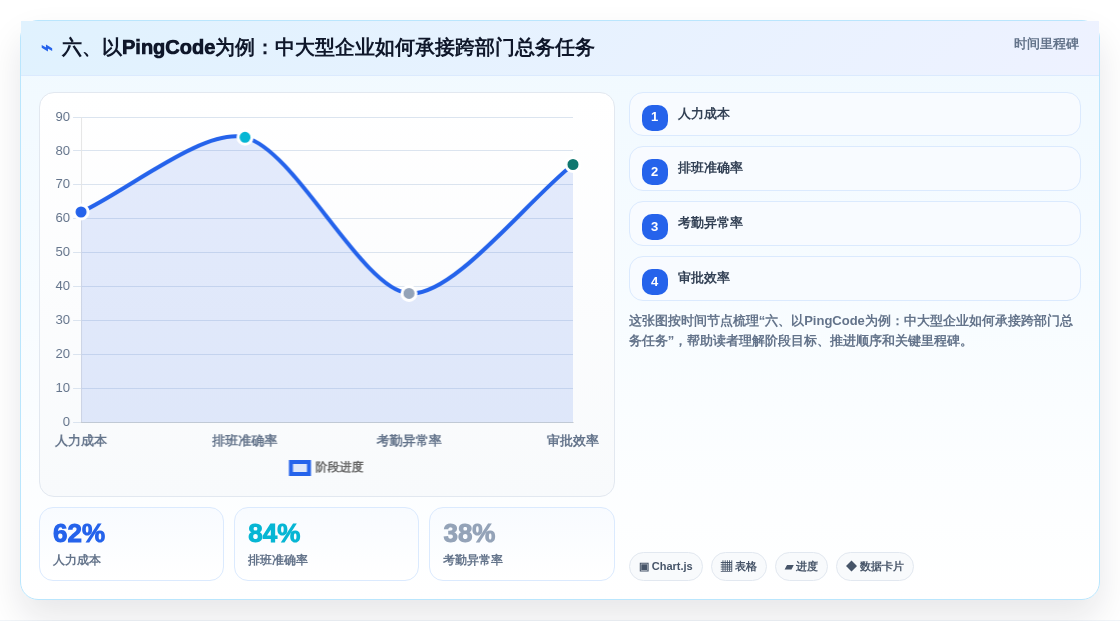Click the 人力成本 x-axis label
The width and height of the screenshot is (1120, 621).
tap(81, 441)
